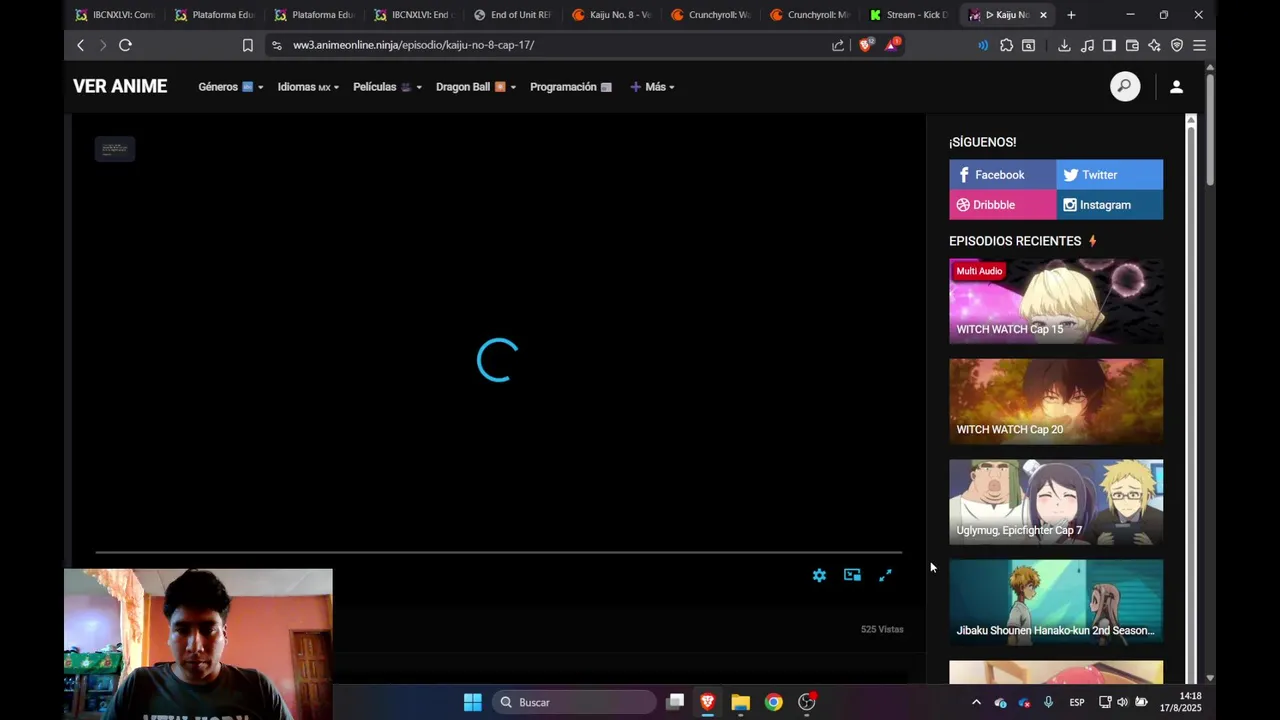Switch to the Stream - Kick tab
The height and width of the screenshot is (720, 1280).
(908, 15)
